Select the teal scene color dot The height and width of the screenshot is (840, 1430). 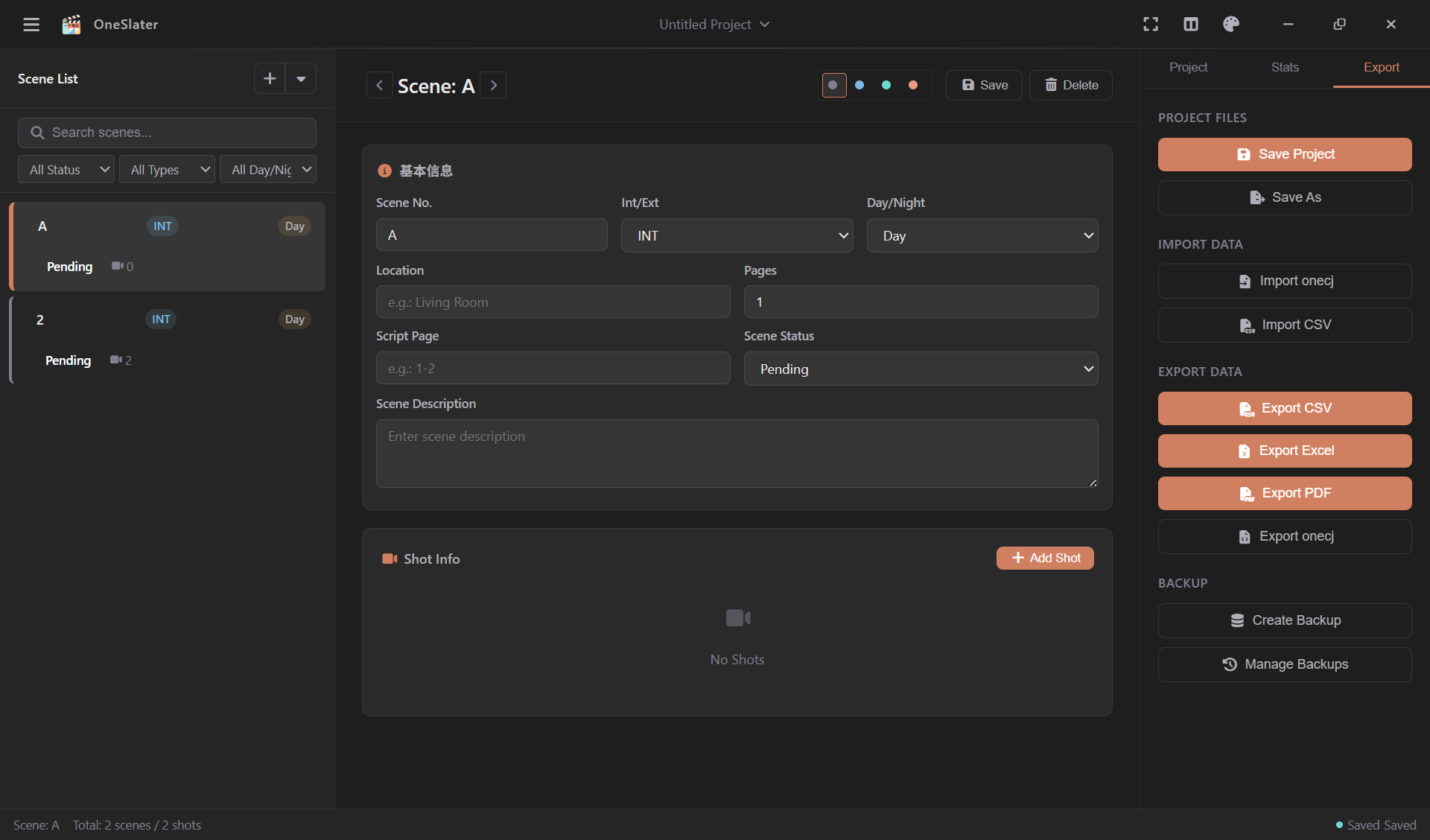click(886, 85)
